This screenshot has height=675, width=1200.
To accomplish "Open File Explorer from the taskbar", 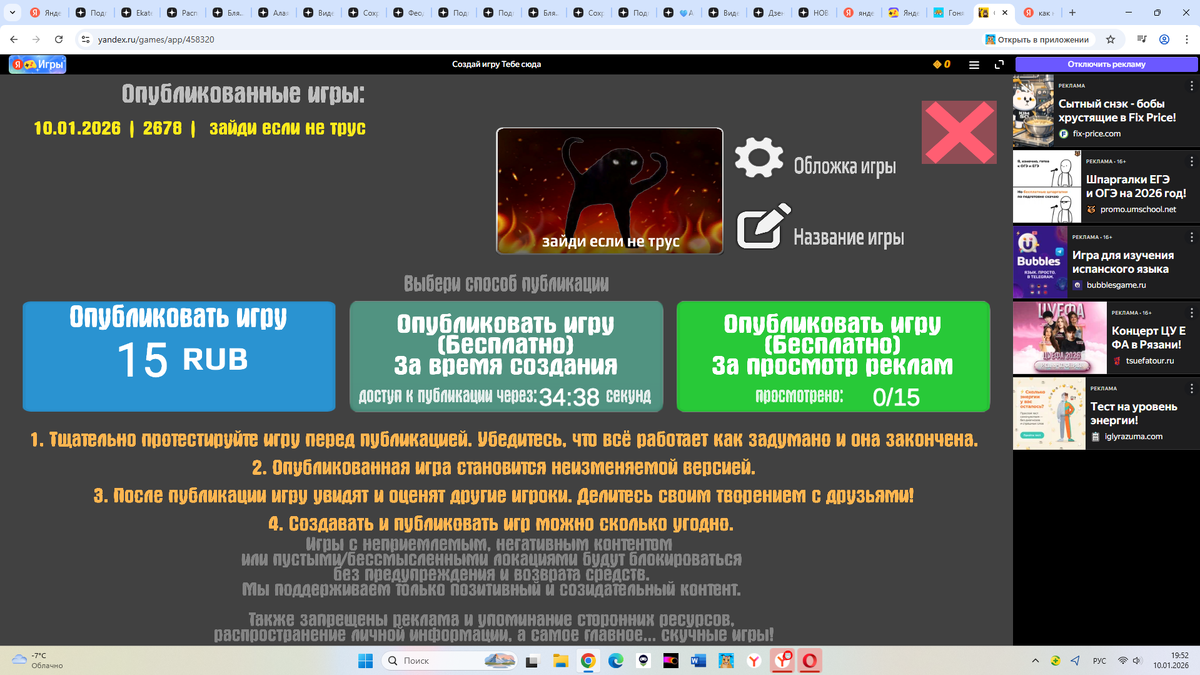I will [561, 660].
